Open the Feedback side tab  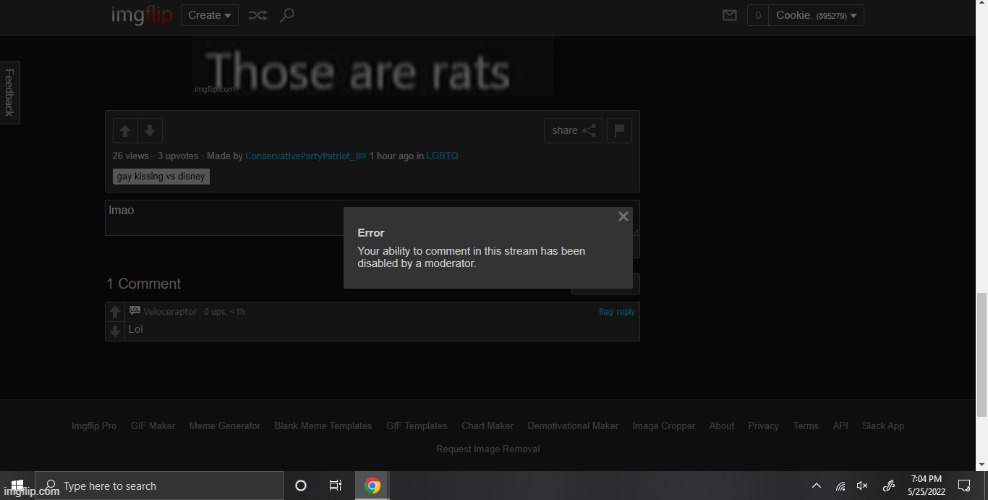[x=9, y=93]
